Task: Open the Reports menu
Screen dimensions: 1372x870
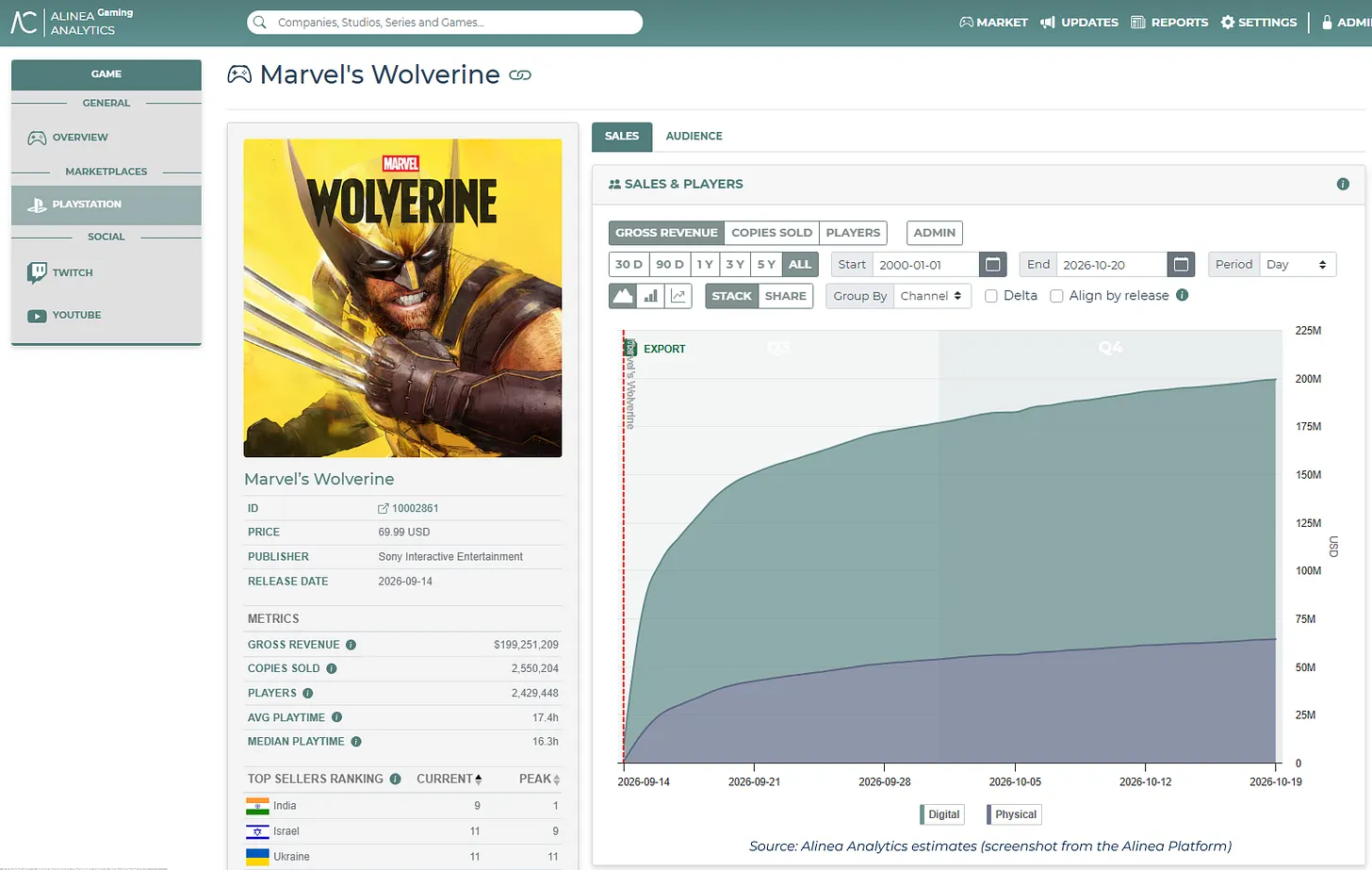Action: click(1169, 22)
